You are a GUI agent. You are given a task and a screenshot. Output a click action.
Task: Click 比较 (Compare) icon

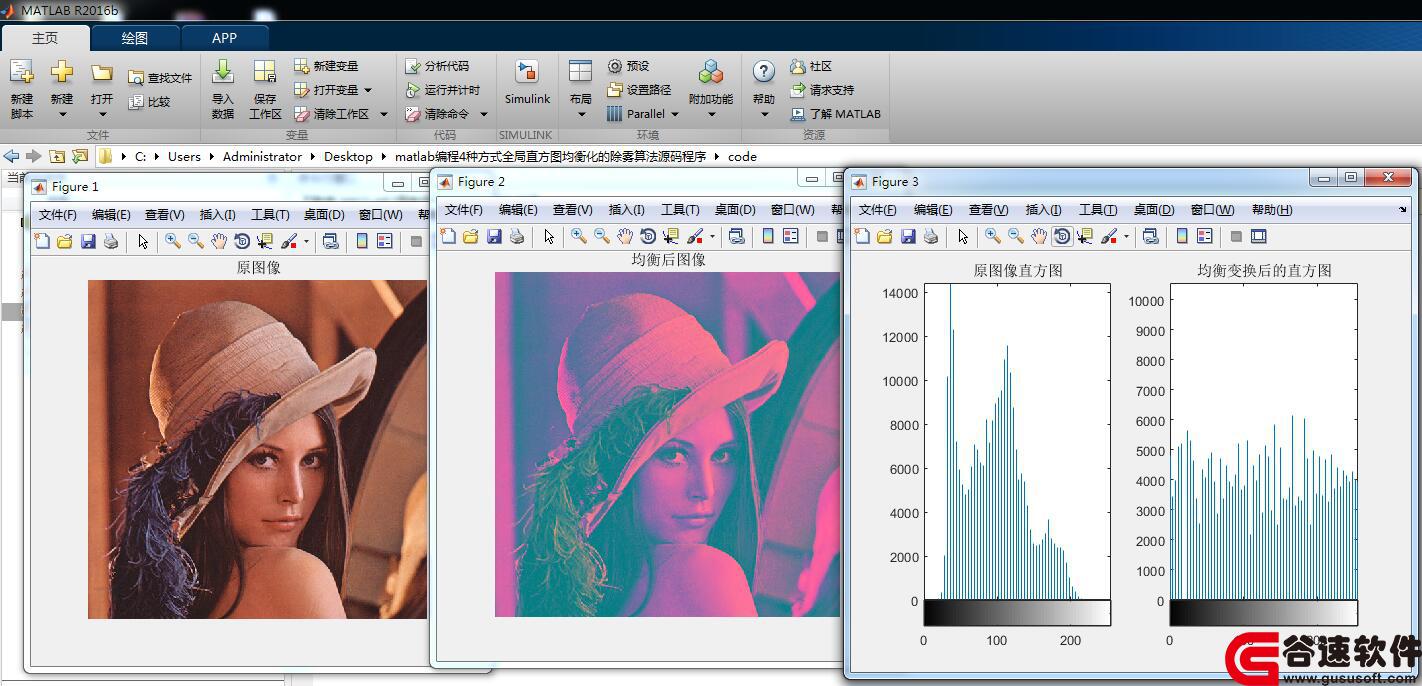137,101
